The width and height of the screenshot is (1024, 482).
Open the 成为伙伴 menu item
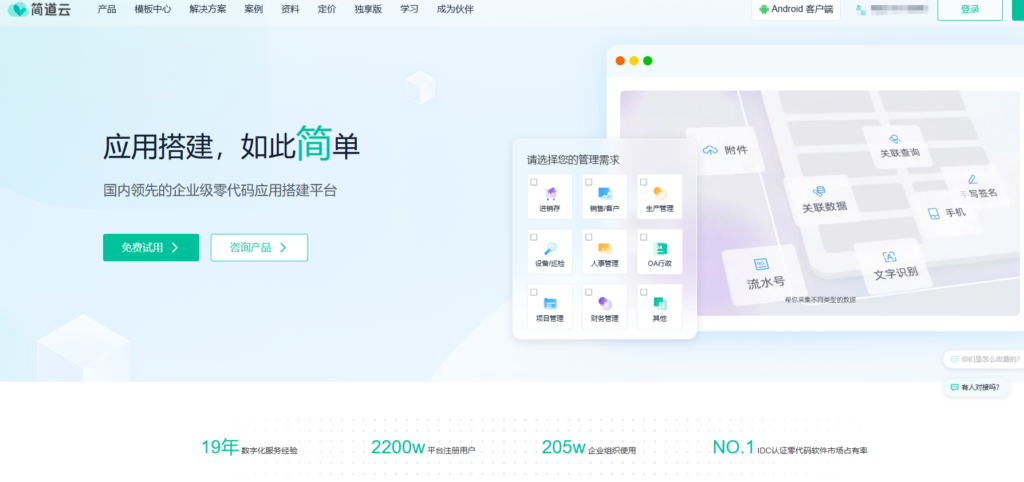(455, 9)
